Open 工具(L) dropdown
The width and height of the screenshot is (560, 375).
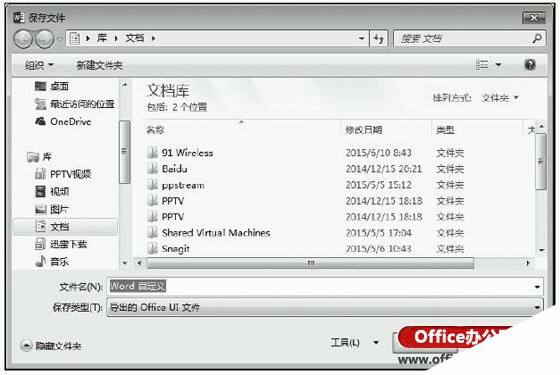coord(355,342)
